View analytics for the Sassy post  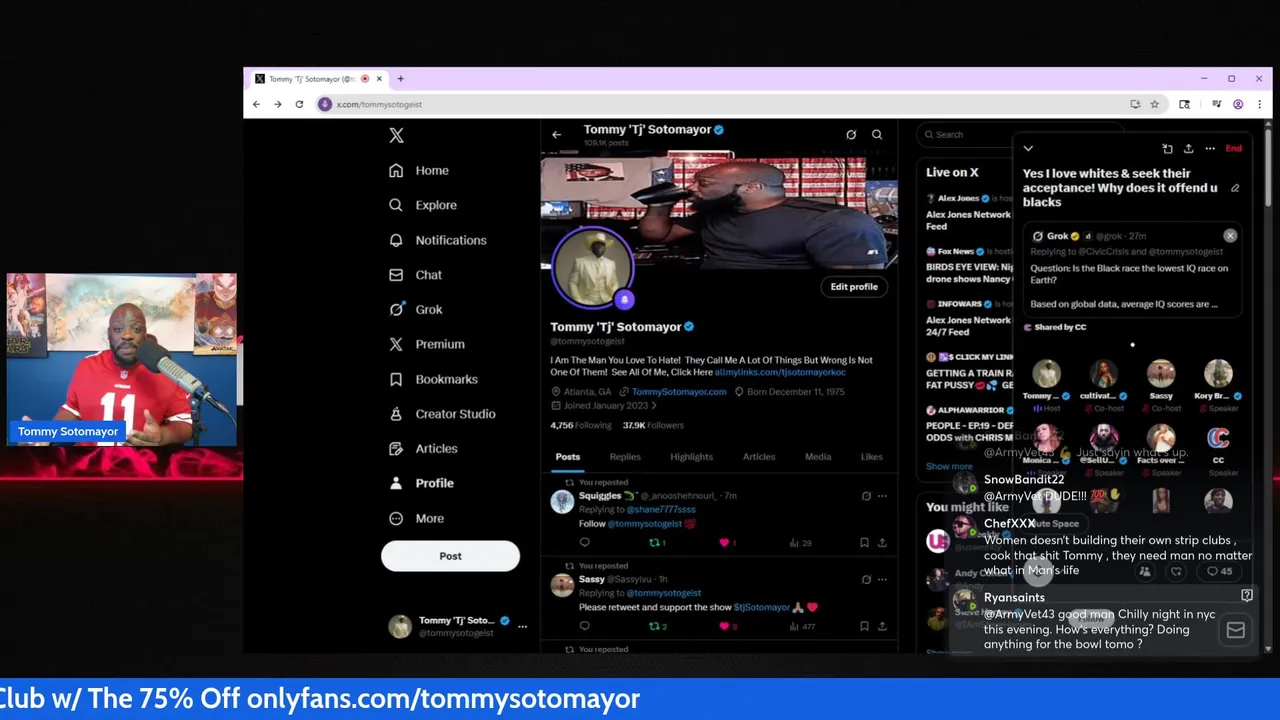point(801,627)
